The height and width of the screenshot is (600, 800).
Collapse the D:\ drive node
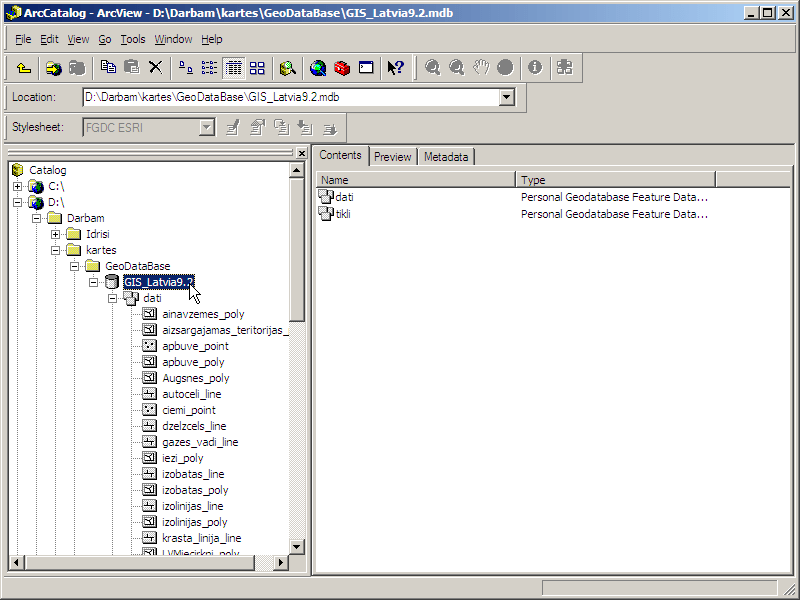(x=17, y=202)
